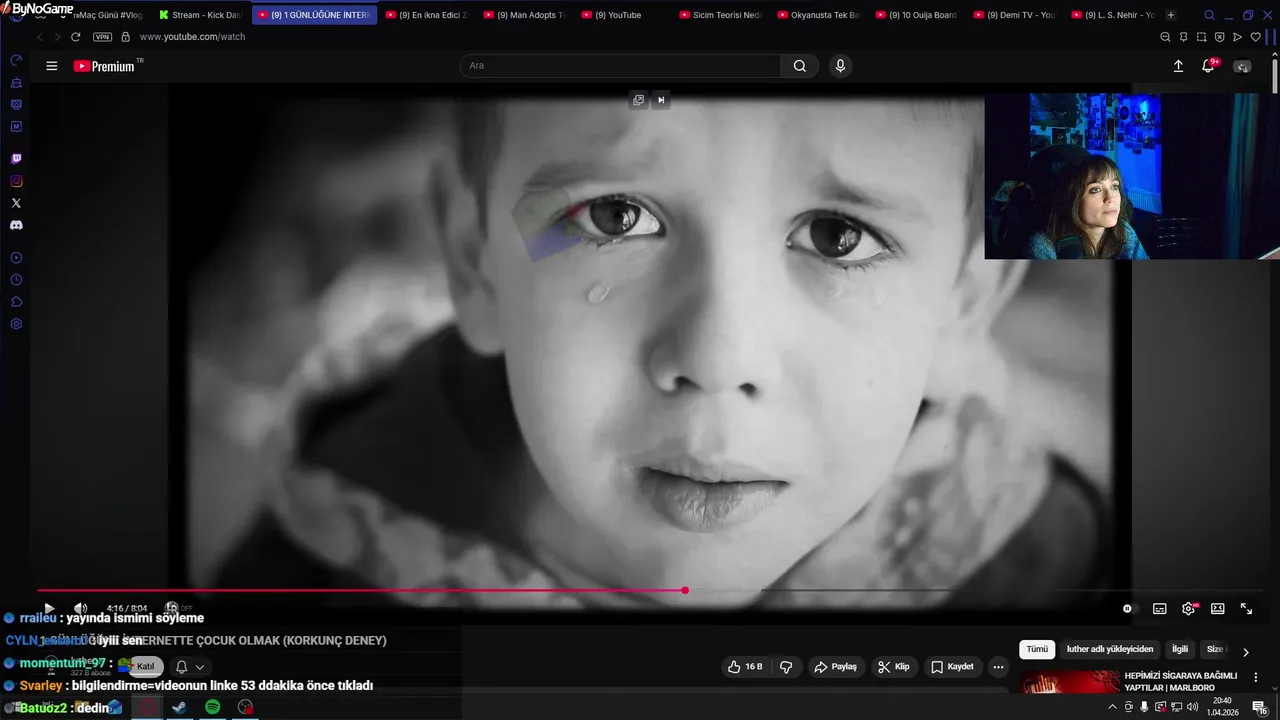Image resolution: width=1280 pixels, height=720 pixels.
Task: Open account avatar menu
Action: tap(1242, 67)
